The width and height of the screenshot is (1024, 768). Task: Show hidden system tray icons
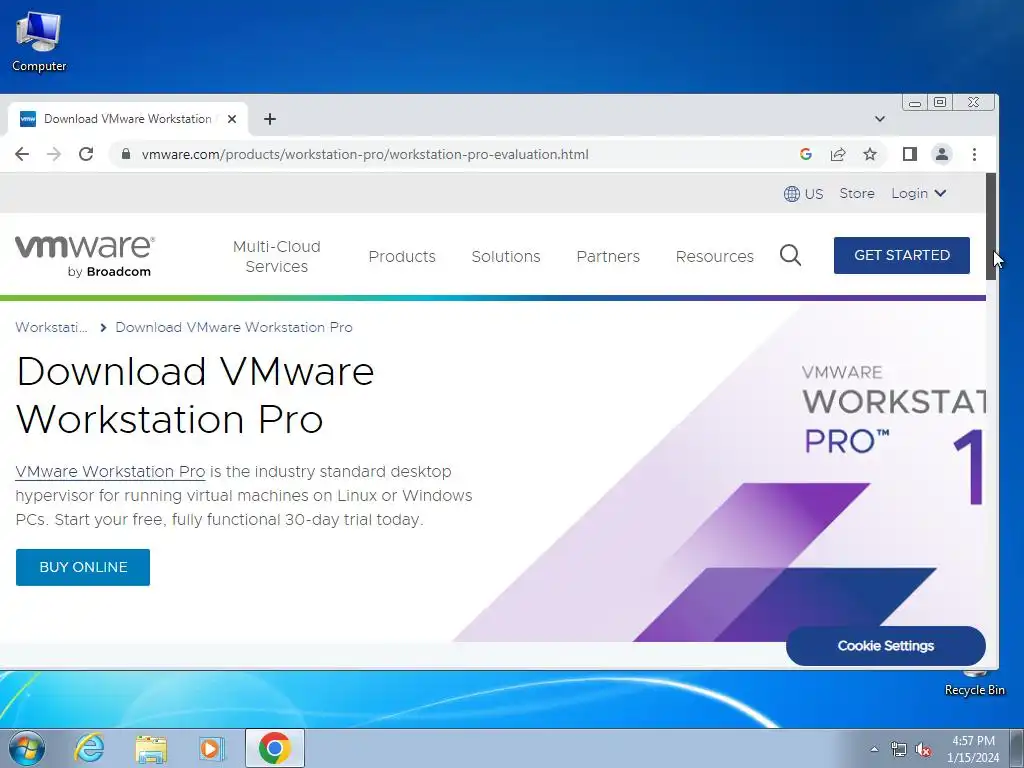pos(874,749)
